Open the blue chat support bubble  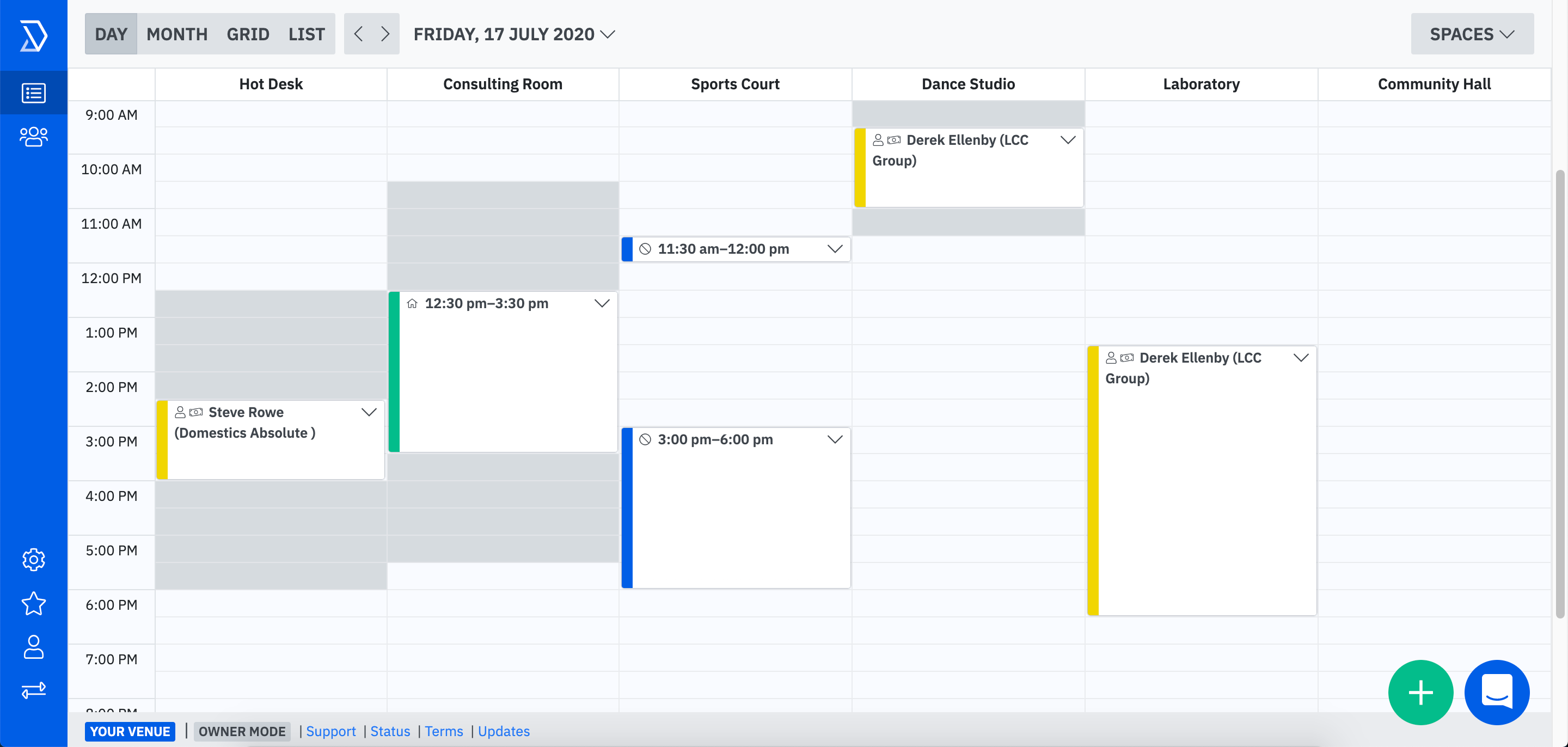(1497, 693)
